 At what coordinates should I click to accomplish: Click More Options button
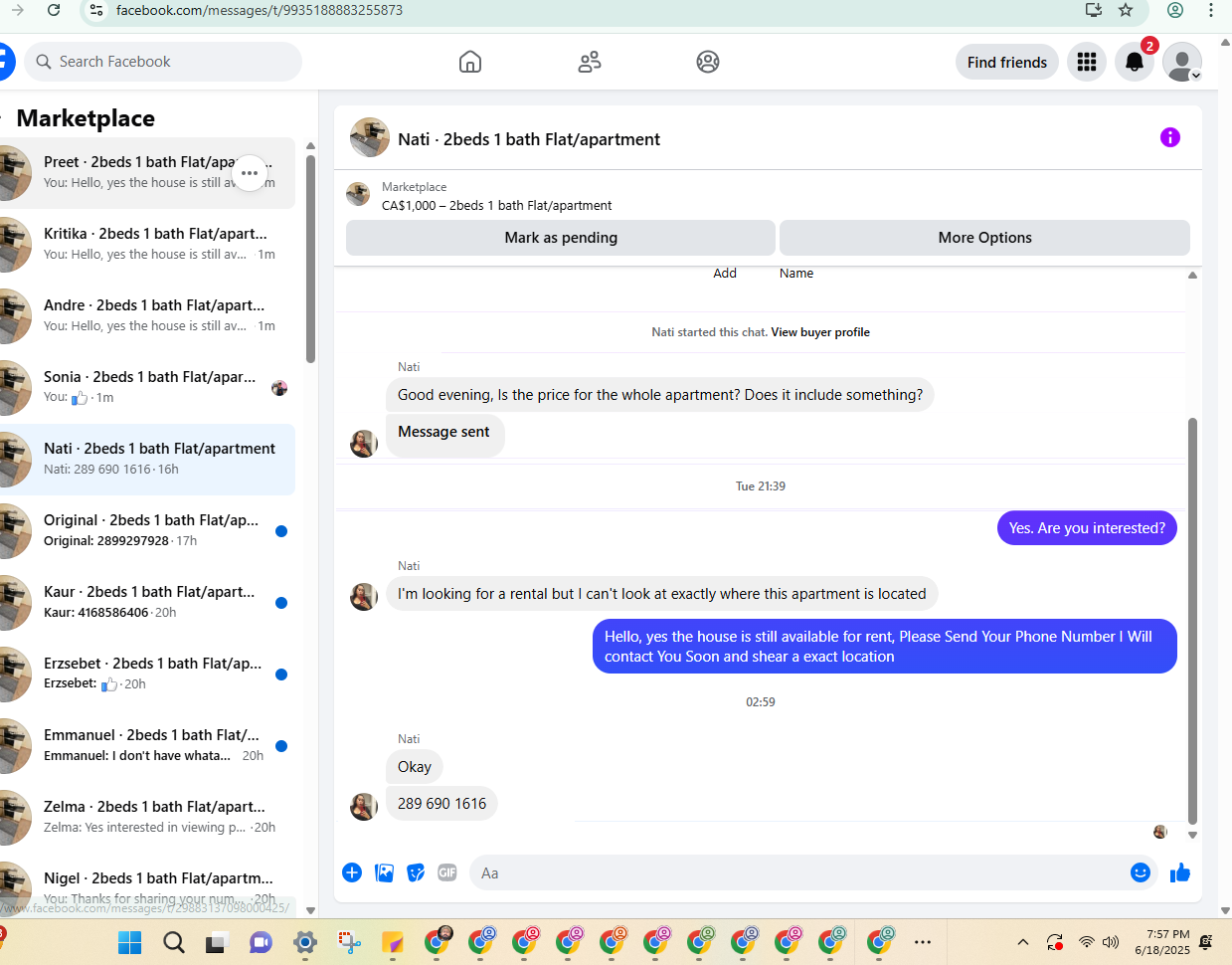click(984, 238)
